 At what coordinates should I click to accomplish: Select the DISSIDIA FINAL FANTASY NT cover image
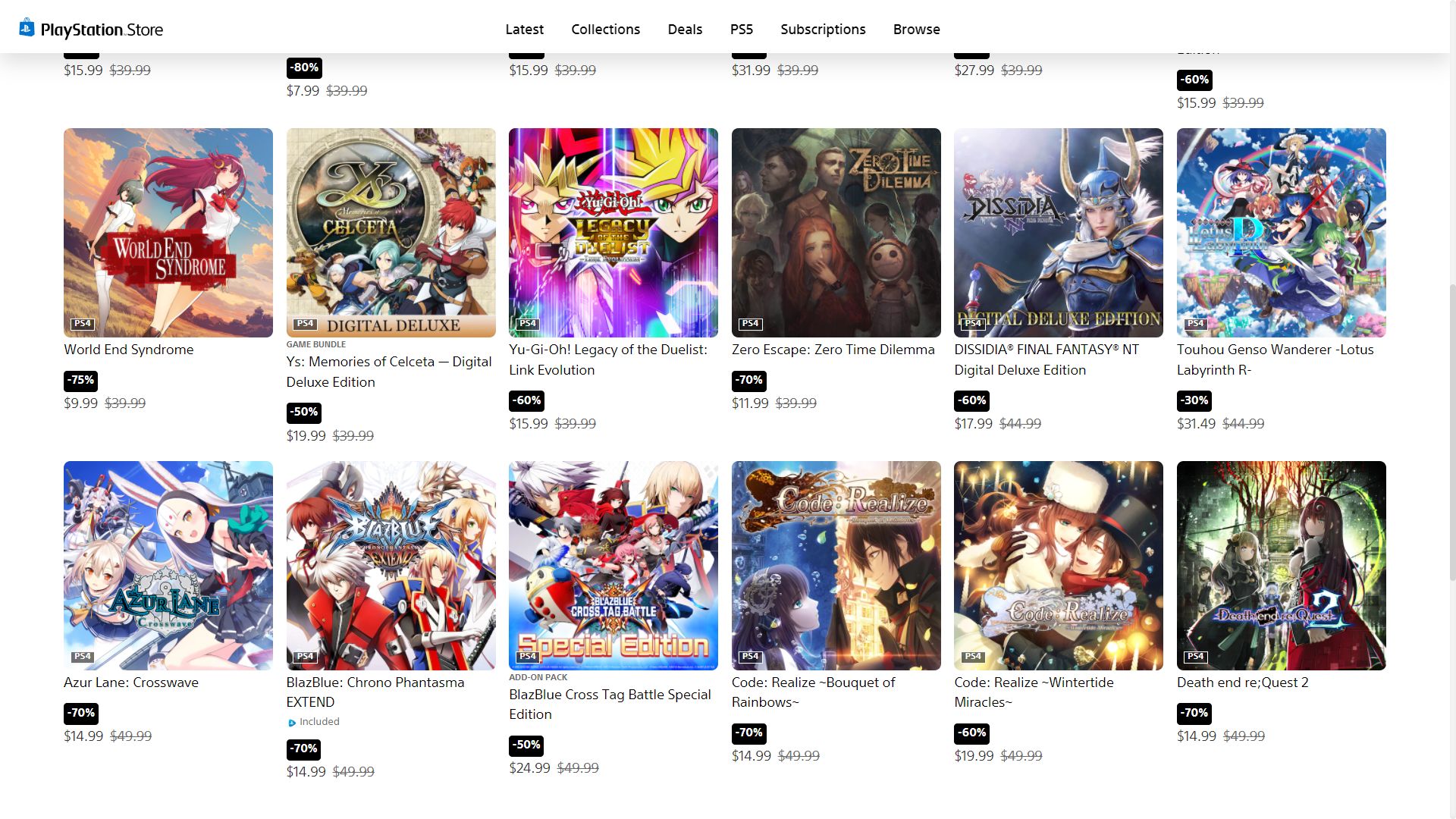1059,233
